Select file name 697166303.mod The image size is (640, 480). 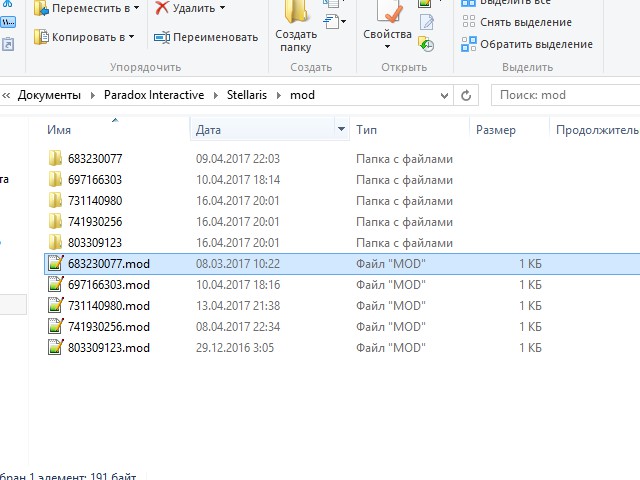coord(109,284)
